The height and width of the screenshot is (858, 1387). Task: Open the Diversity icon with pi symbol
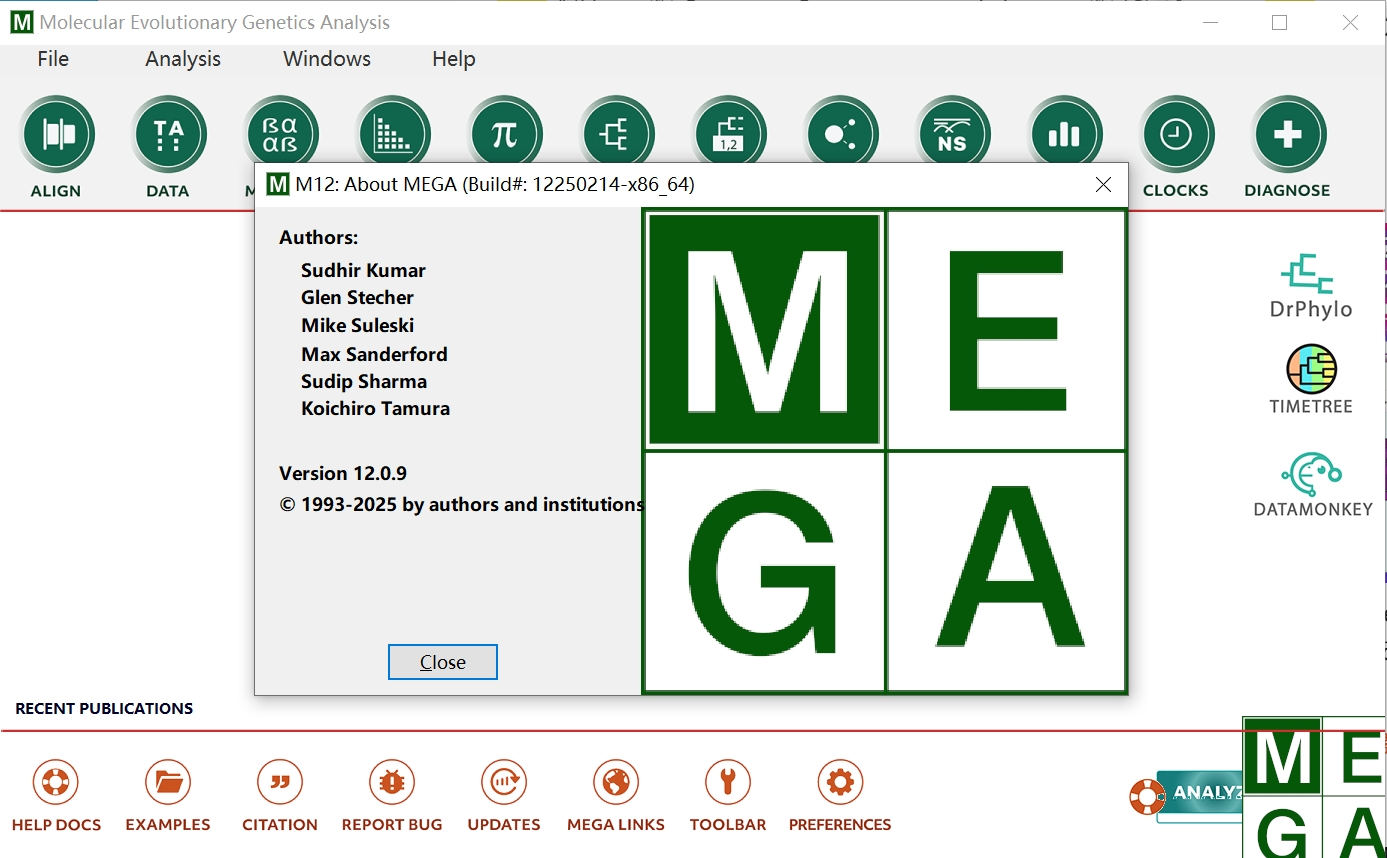[505, 130]
